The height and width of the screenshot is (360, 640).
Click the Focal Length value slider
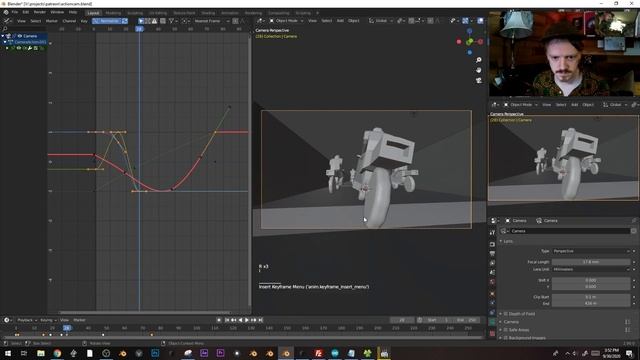[x=591, y=262]
